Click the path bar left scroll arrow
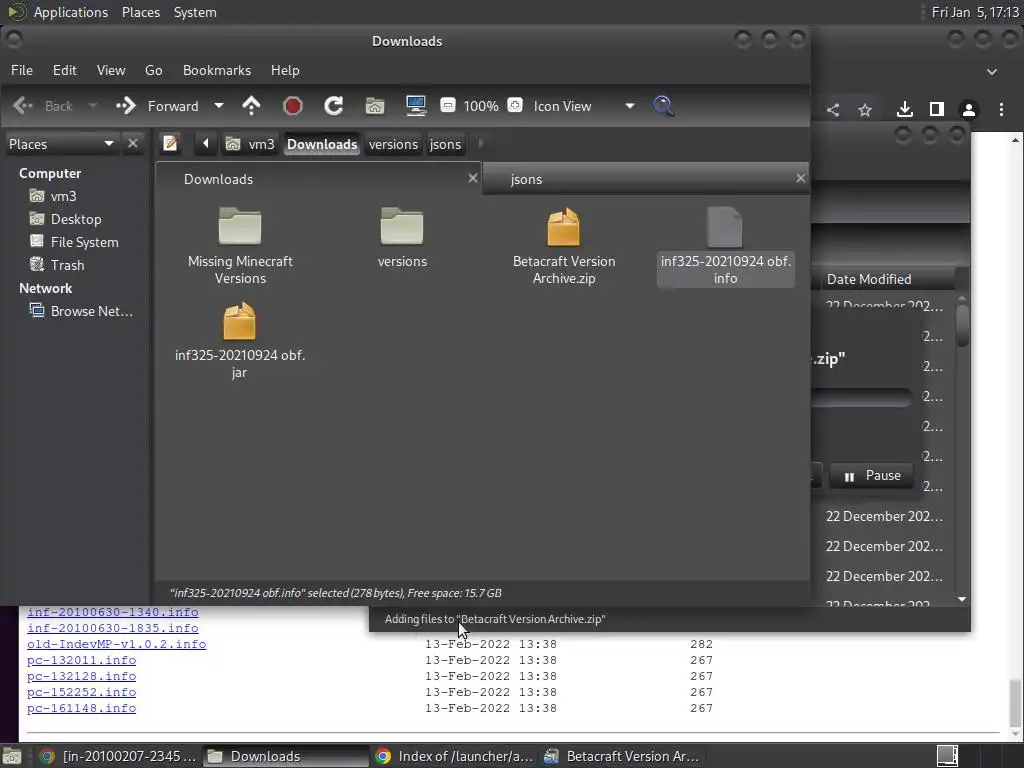1024x768 pixels. click(206, 144)
